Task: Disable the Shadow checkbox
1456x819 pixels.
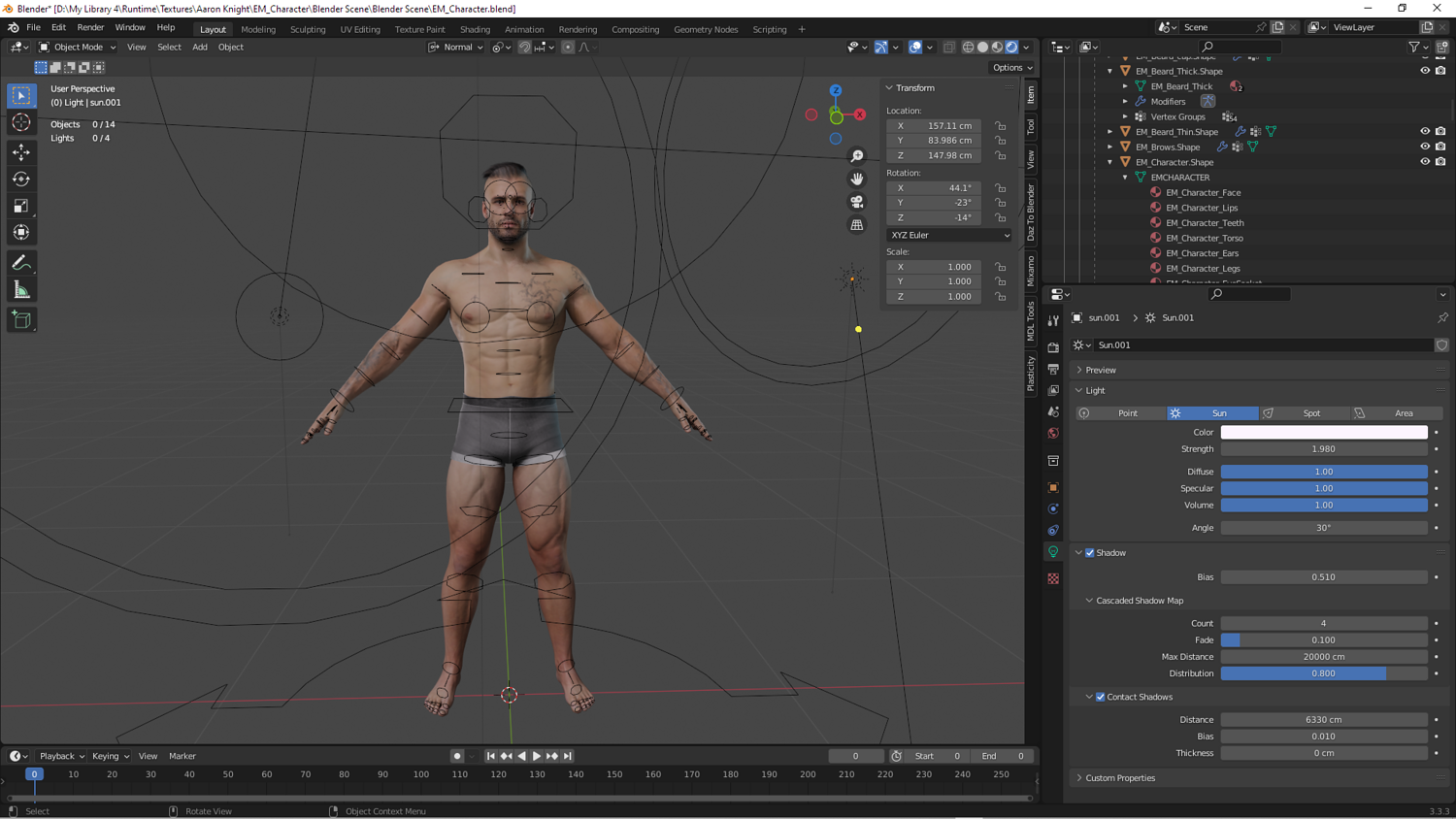Action: point(1090,553)
